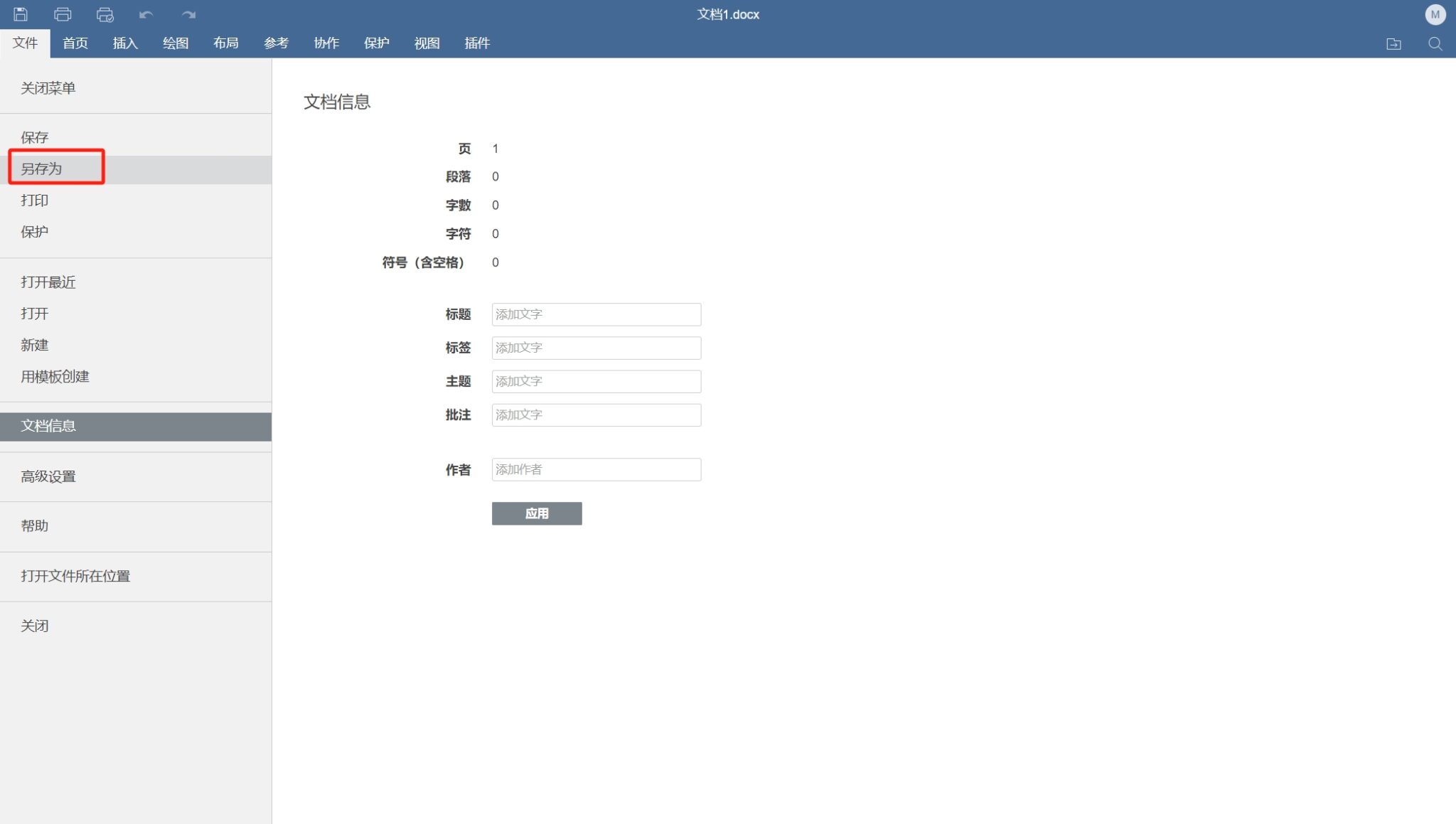Switch to the 插件 tab
This screenshot has height=824, width=1456.
(476, 43)
